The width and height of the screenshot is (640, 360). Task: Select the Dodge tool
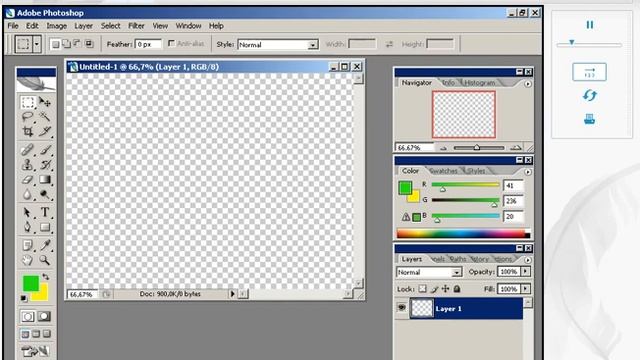(x=45, y=195)
